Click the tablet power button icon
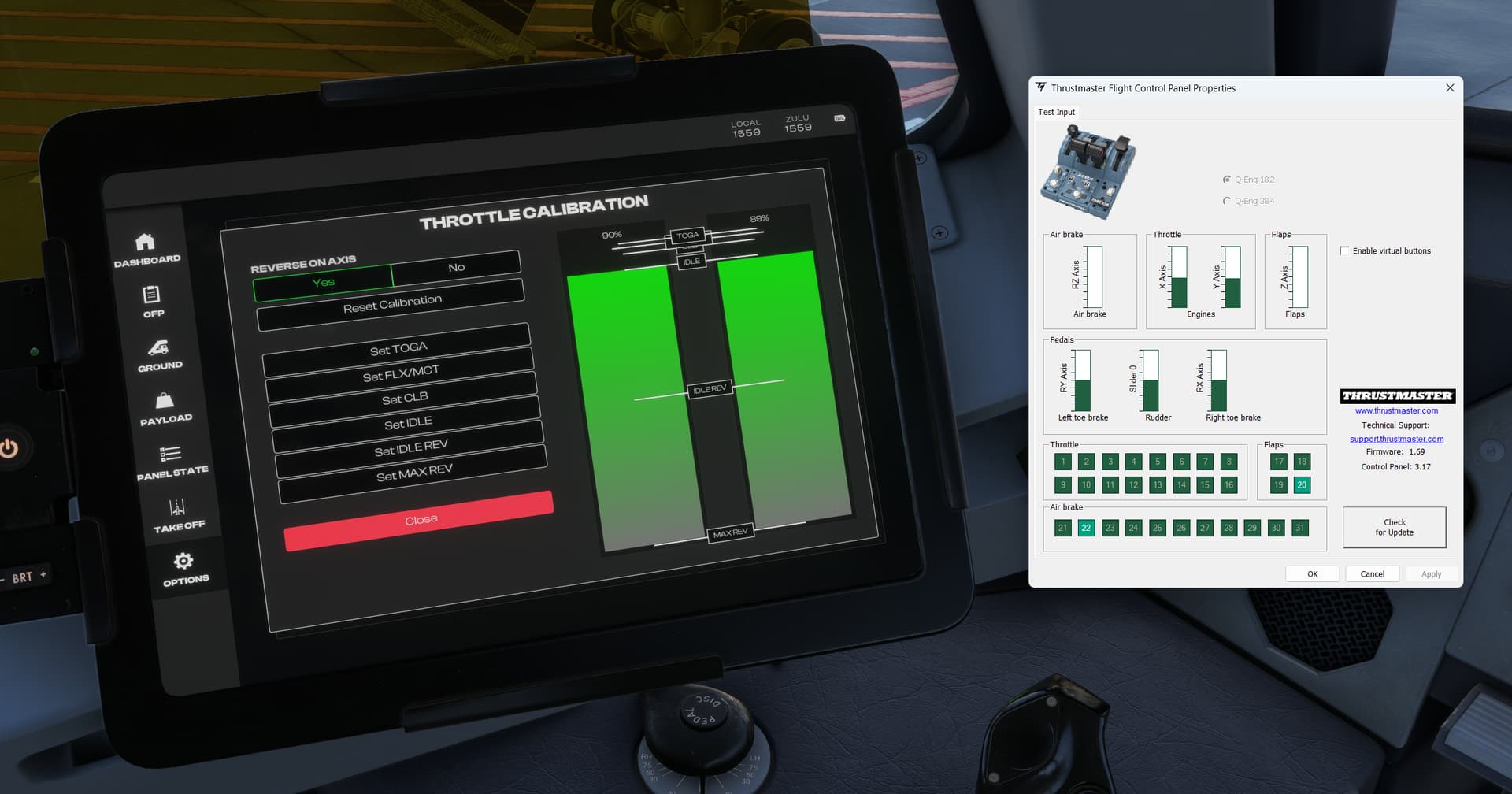 tap(9, 449)
